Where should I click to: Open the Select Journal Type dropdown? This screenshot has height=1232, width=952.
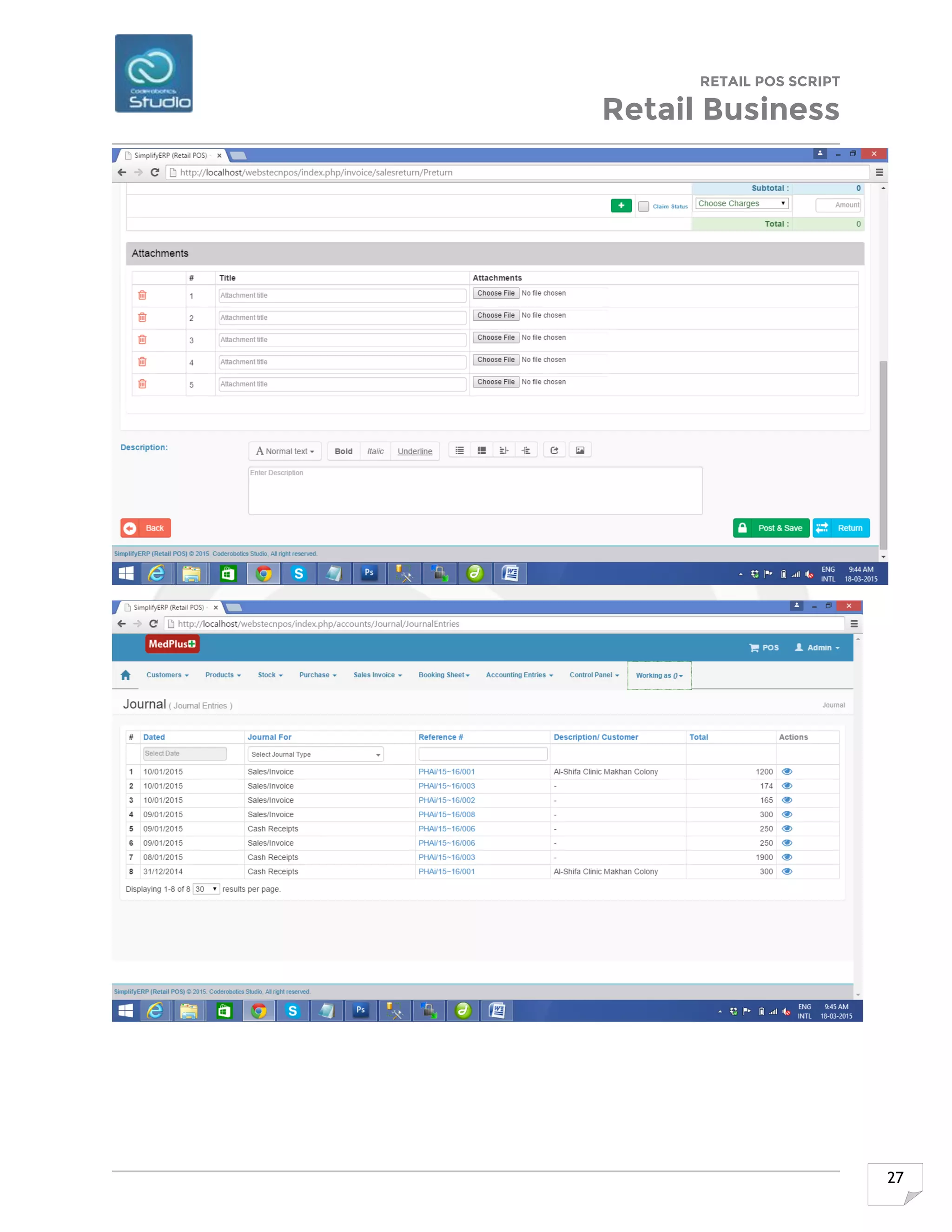[x=315, y=754]
